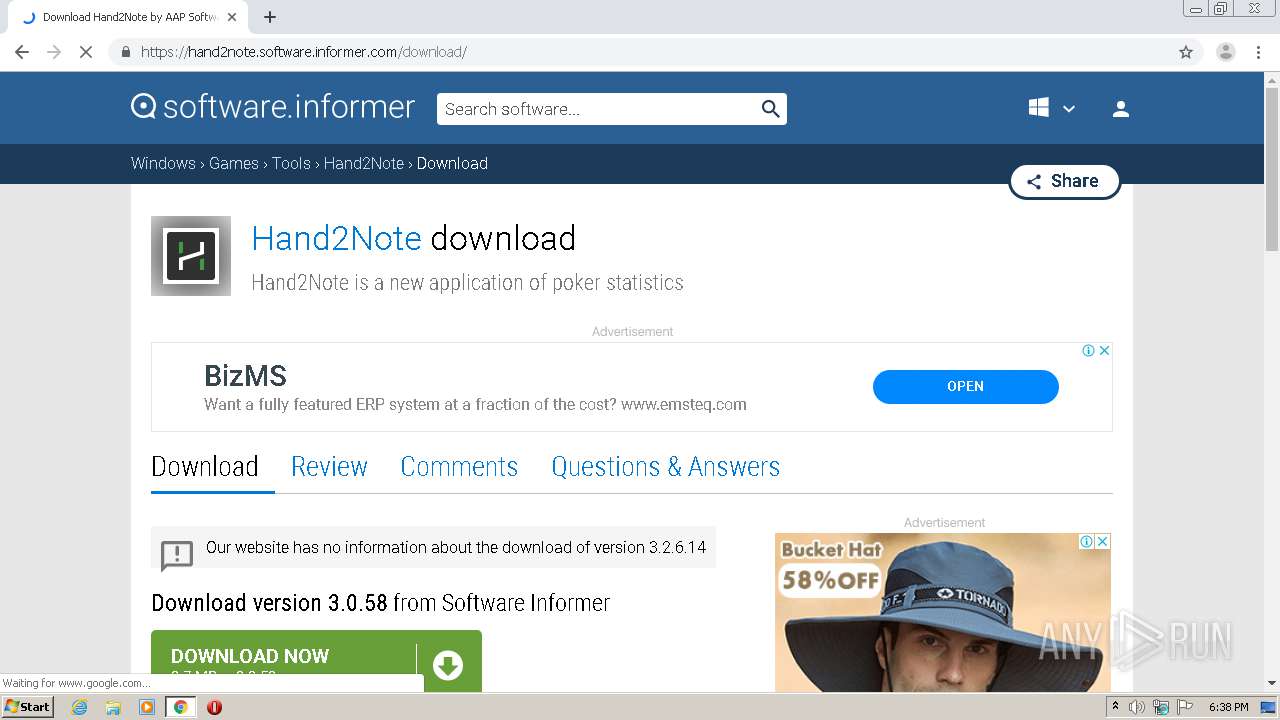Select the Download tab
The height and width of the screenshot is (720, 1280).
point(205,467)
